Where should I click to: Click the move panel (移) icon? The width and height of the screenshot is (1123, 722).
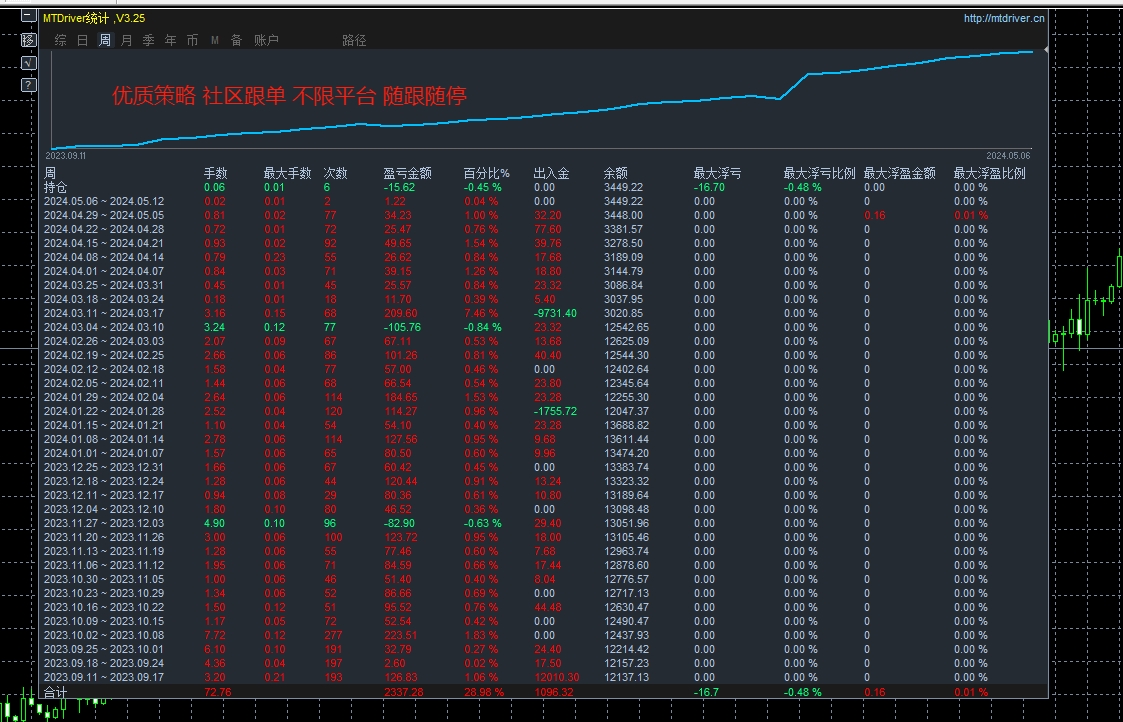pos(28,40)
